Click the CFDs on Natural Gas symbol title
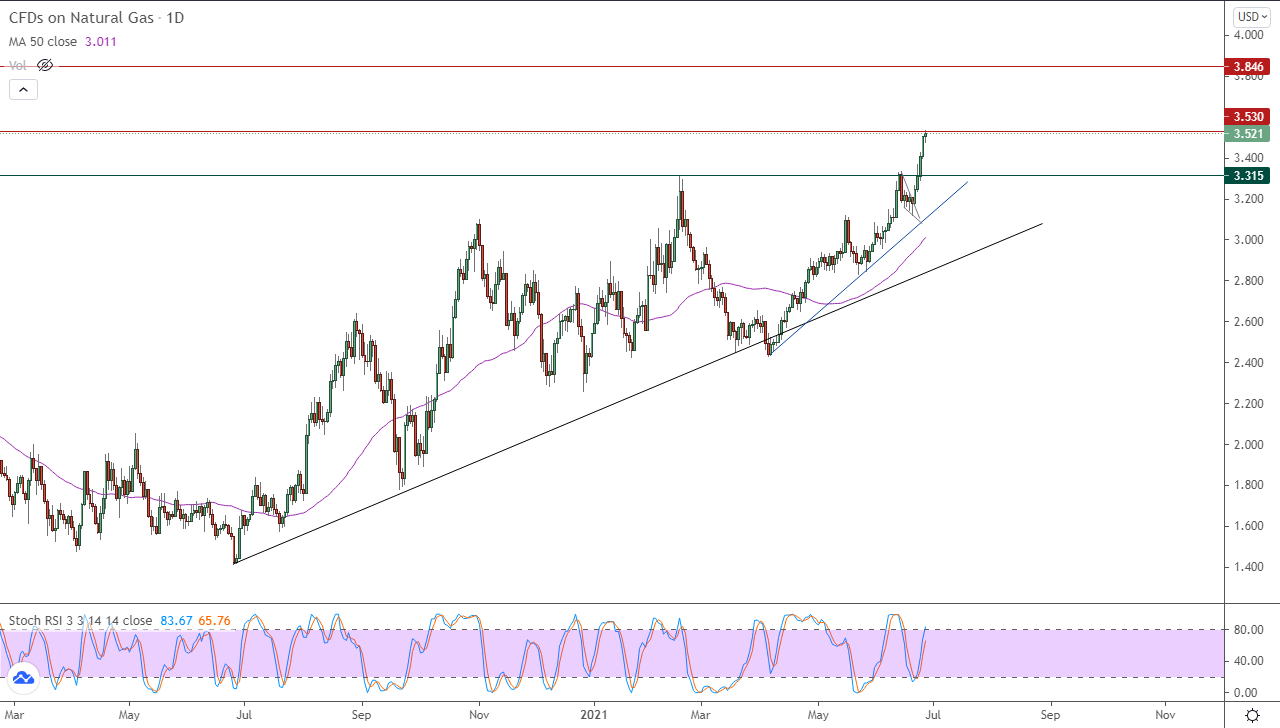The image size is (1280, 728). pos(96,18)
